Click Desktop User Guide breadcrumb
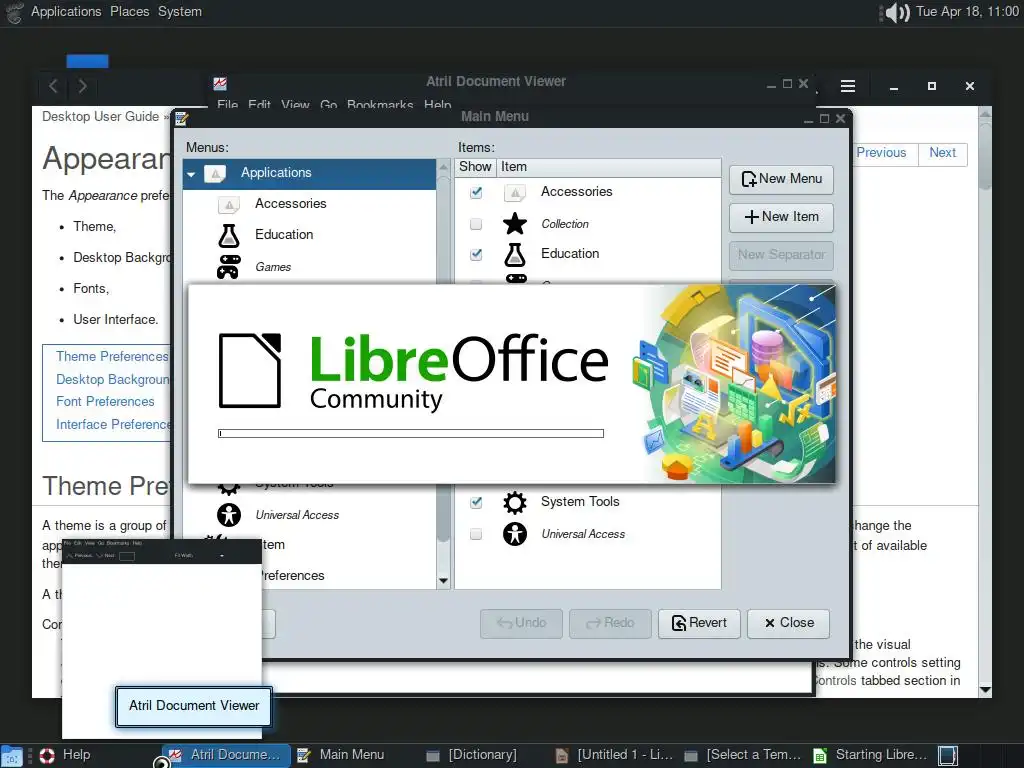Screen dimensions: 1024x768 [x=100, y=117]
